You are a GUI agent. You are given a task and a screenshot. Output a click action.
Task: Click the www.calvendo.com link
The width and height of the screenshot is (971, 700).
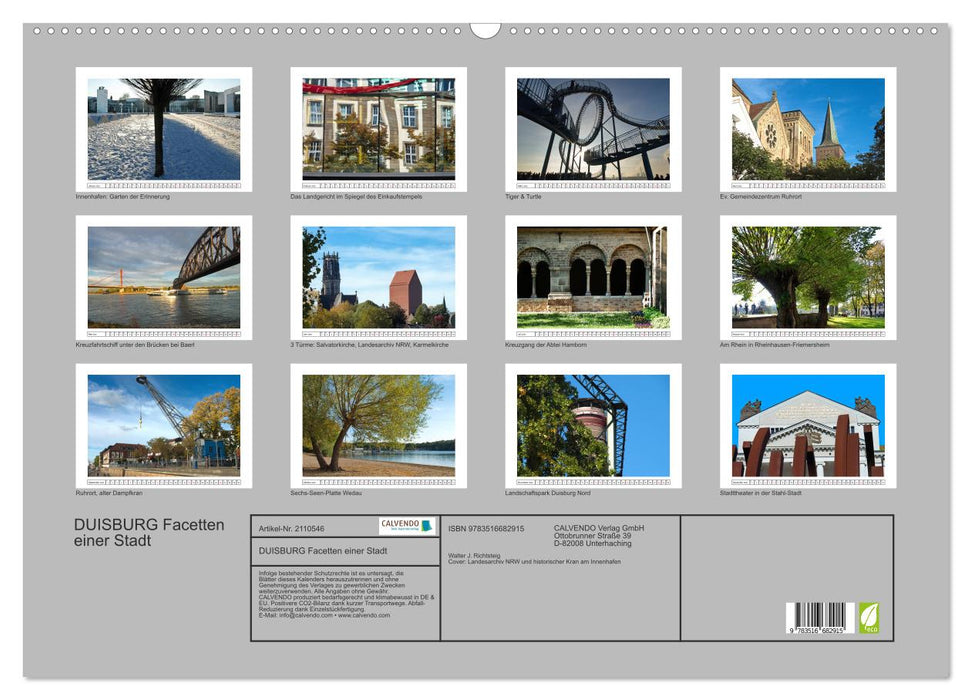363,617
